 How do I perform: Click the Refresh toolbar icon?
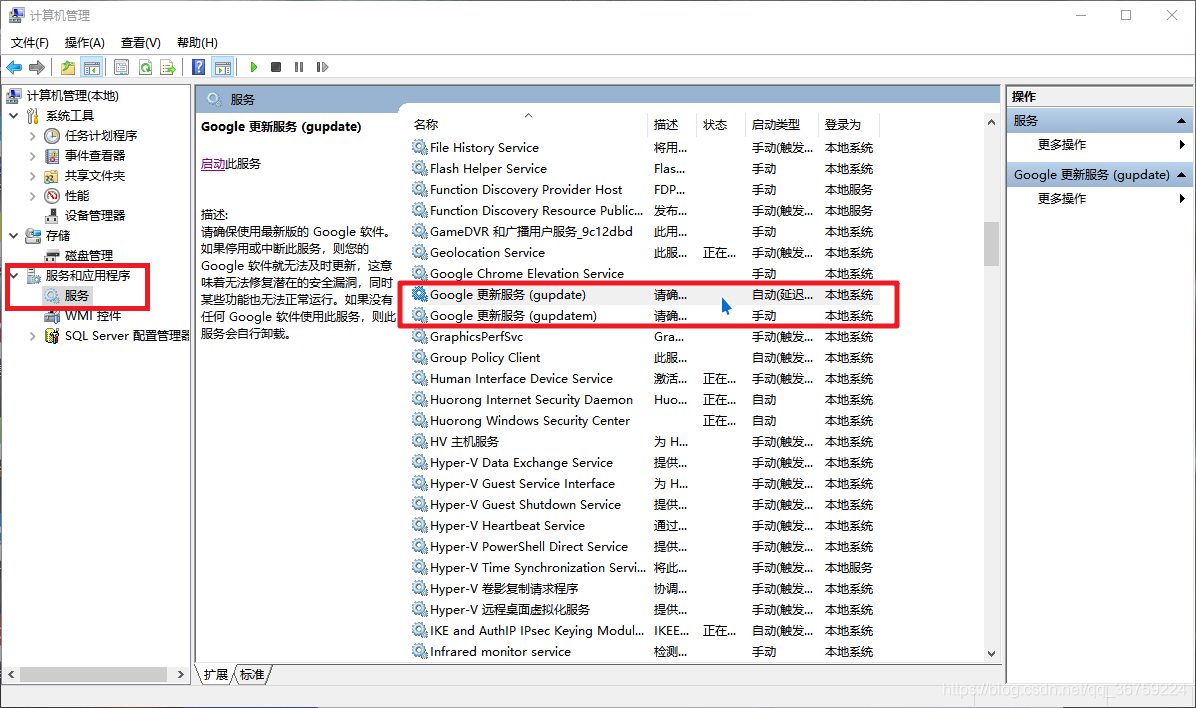pos(145,68)
